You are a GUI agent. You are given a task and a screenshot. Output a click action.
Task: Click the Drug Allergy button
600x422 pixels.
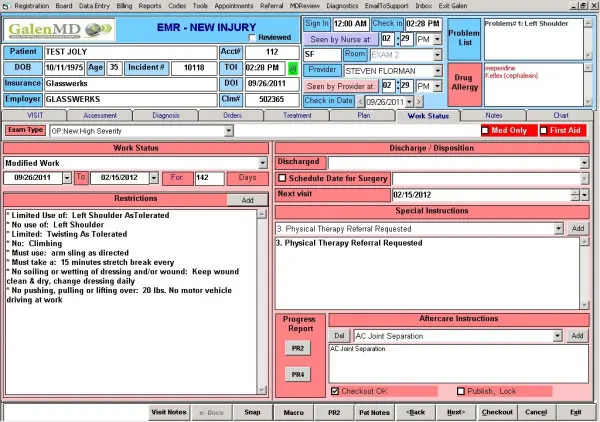pos(464,85)
